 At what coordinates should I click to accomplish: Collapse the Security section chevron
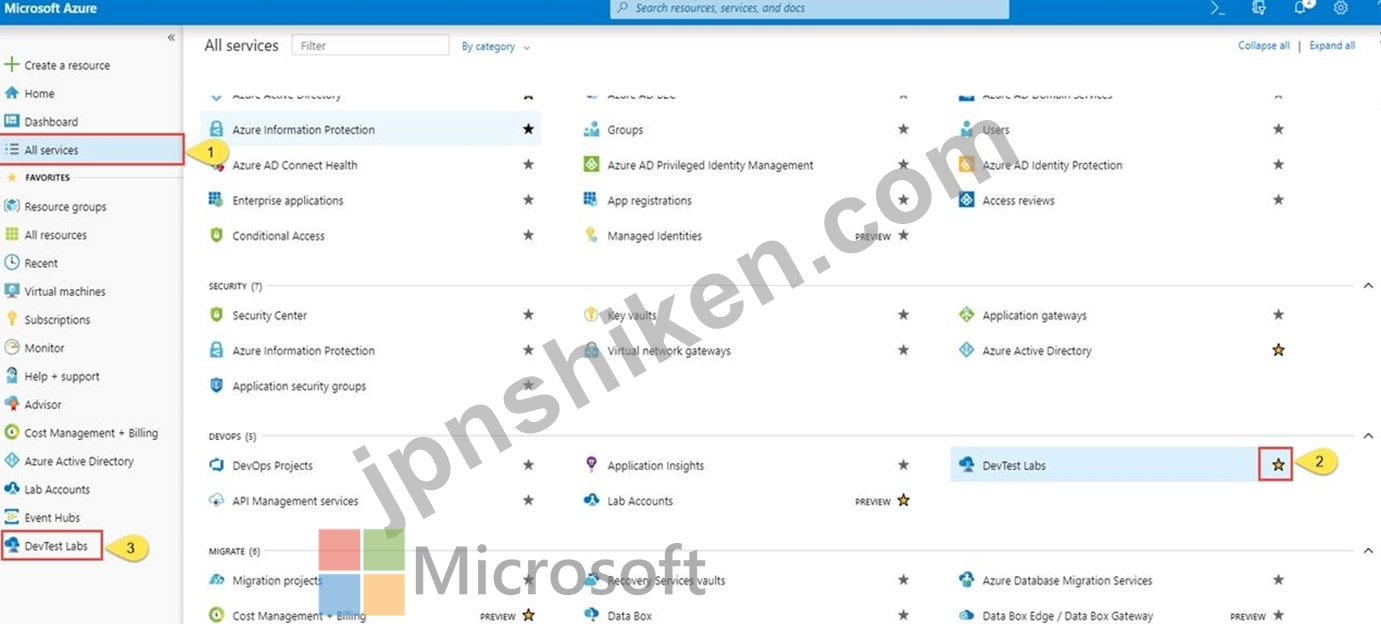[1368, 286]
